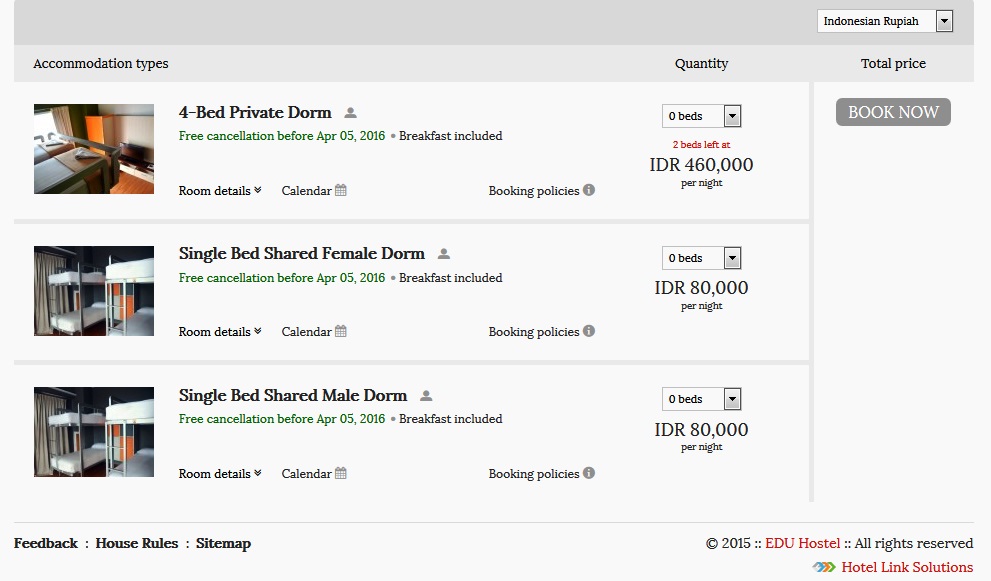Click person icon next to 4-Bed Private Dorm
This screenshot has height=581, width=991.
(350, 113)
